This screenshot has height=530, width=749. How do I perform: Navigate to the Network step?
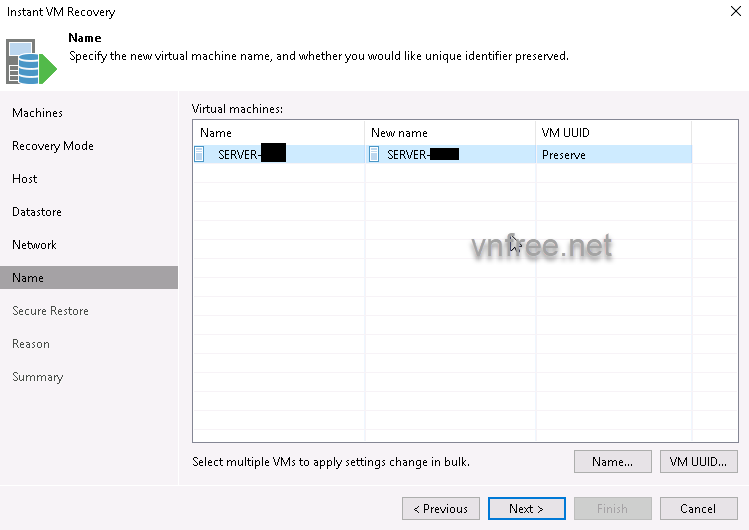pyautogui.click(x=34, y=245)
